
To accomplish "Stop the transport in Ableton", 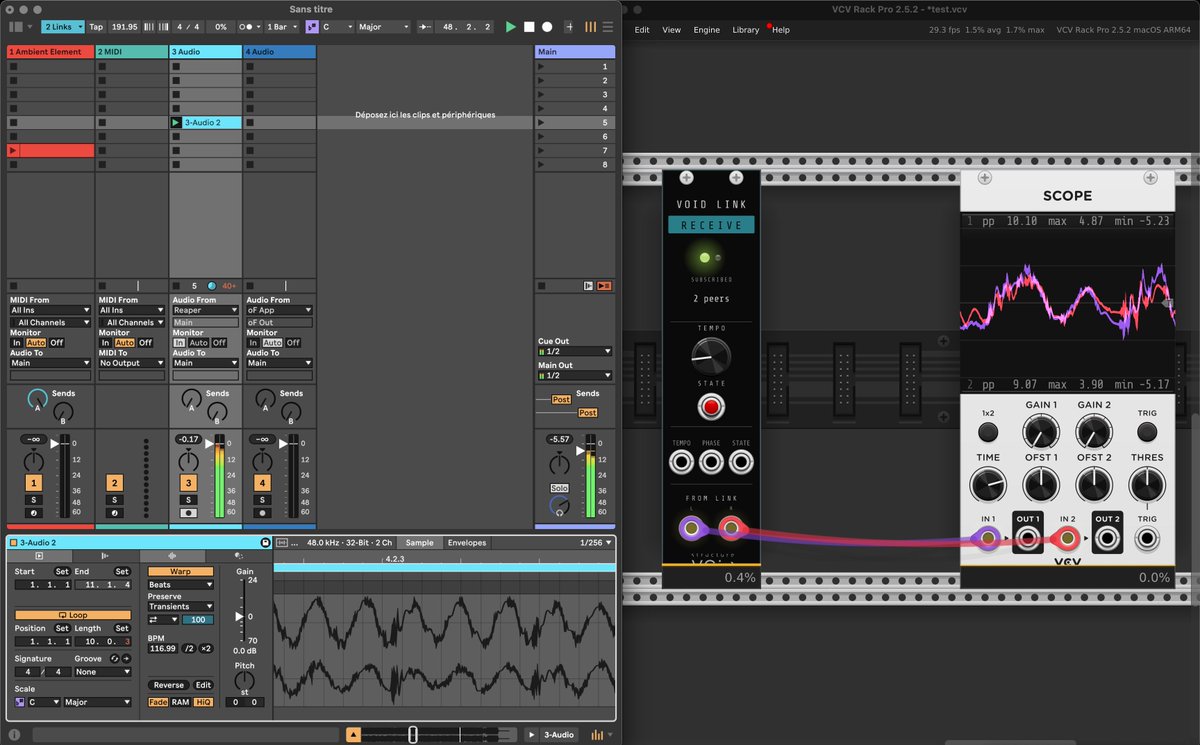I will pos(529,27).
